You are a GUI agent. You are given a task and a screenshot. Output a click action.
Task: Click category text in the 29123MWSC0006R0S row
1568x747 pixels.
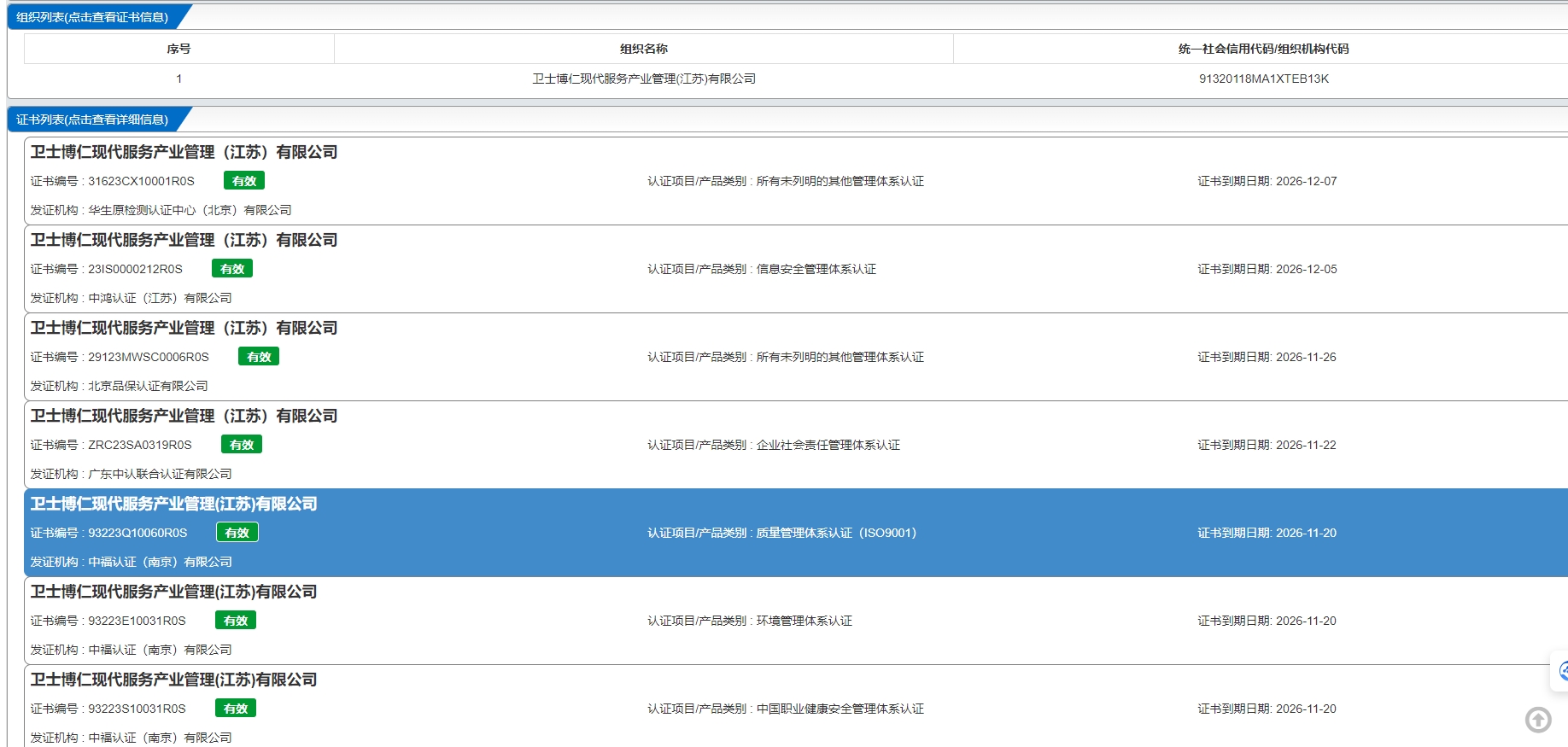tap(840, 357)
